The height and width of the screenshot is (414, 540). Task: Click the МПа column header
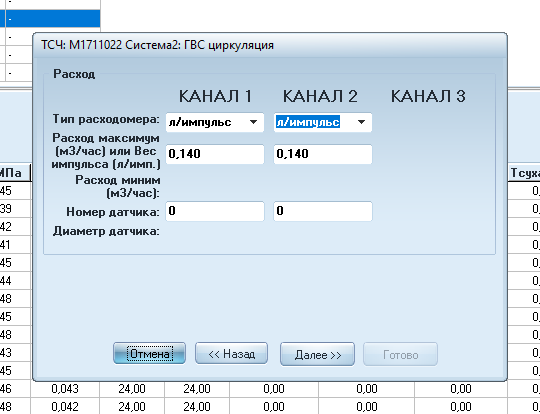(11, 173)
